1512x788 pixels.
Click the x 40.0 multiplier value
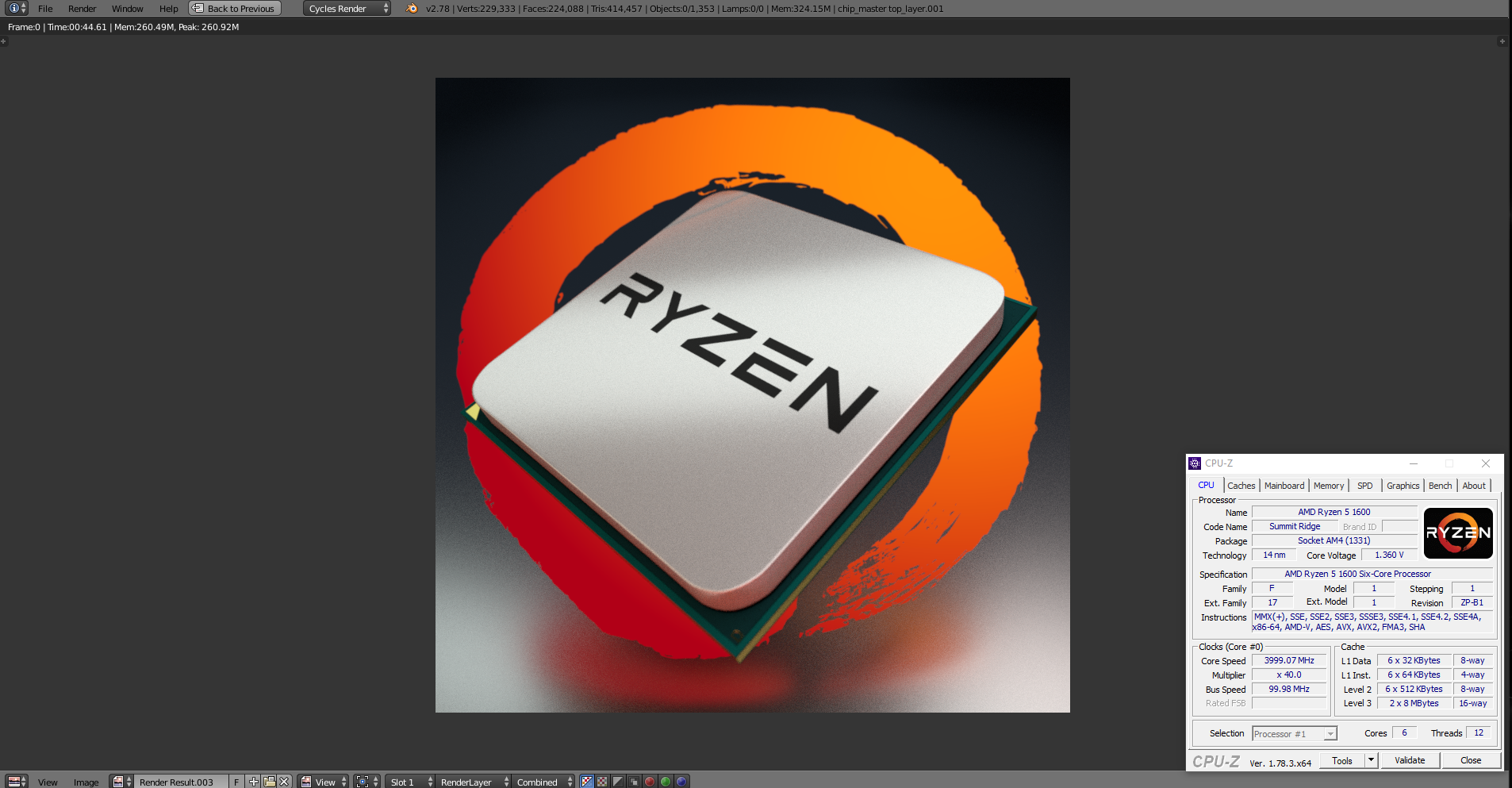point(1289,675)
